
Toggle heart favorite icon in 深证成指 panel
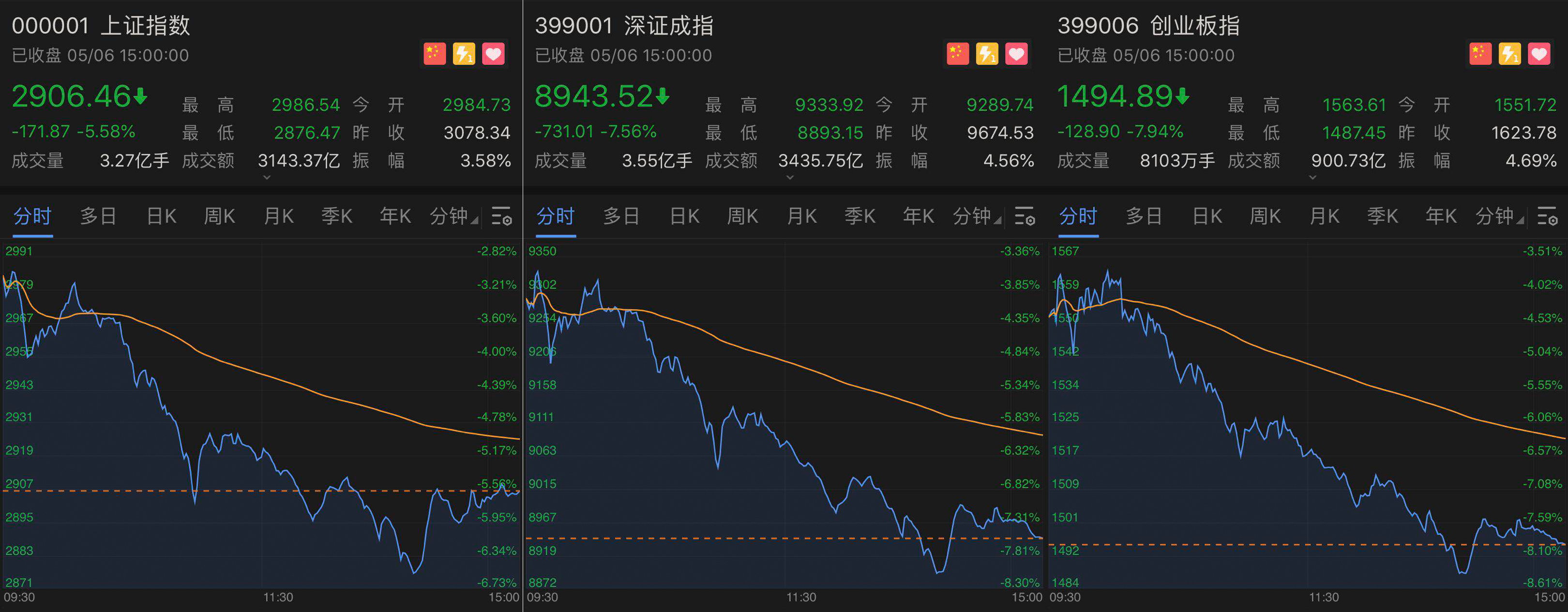pyautogui.click(x=1016, y=54)
